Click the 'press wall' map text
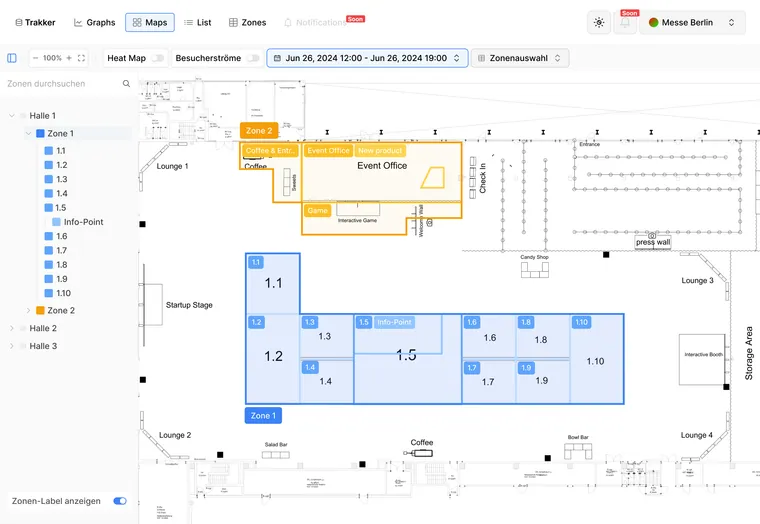The height and width of the screenshot is (524, 760). (x=653, y=242)
